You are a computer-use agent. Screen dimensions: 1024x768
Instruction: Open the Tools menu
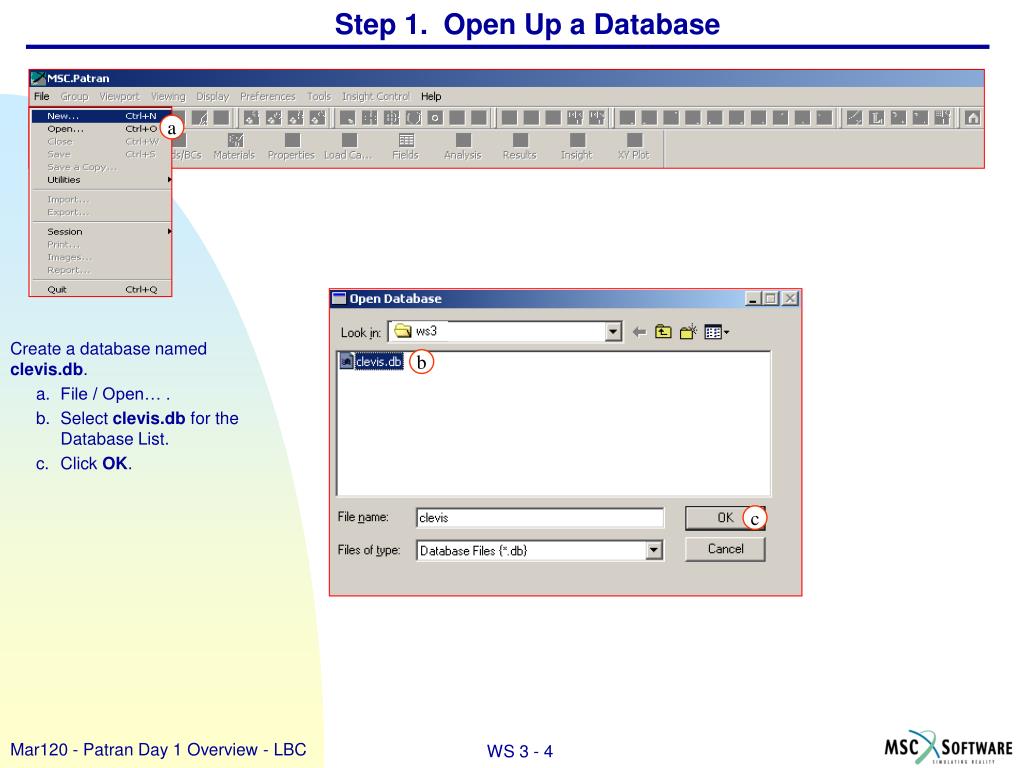point(319,96)
